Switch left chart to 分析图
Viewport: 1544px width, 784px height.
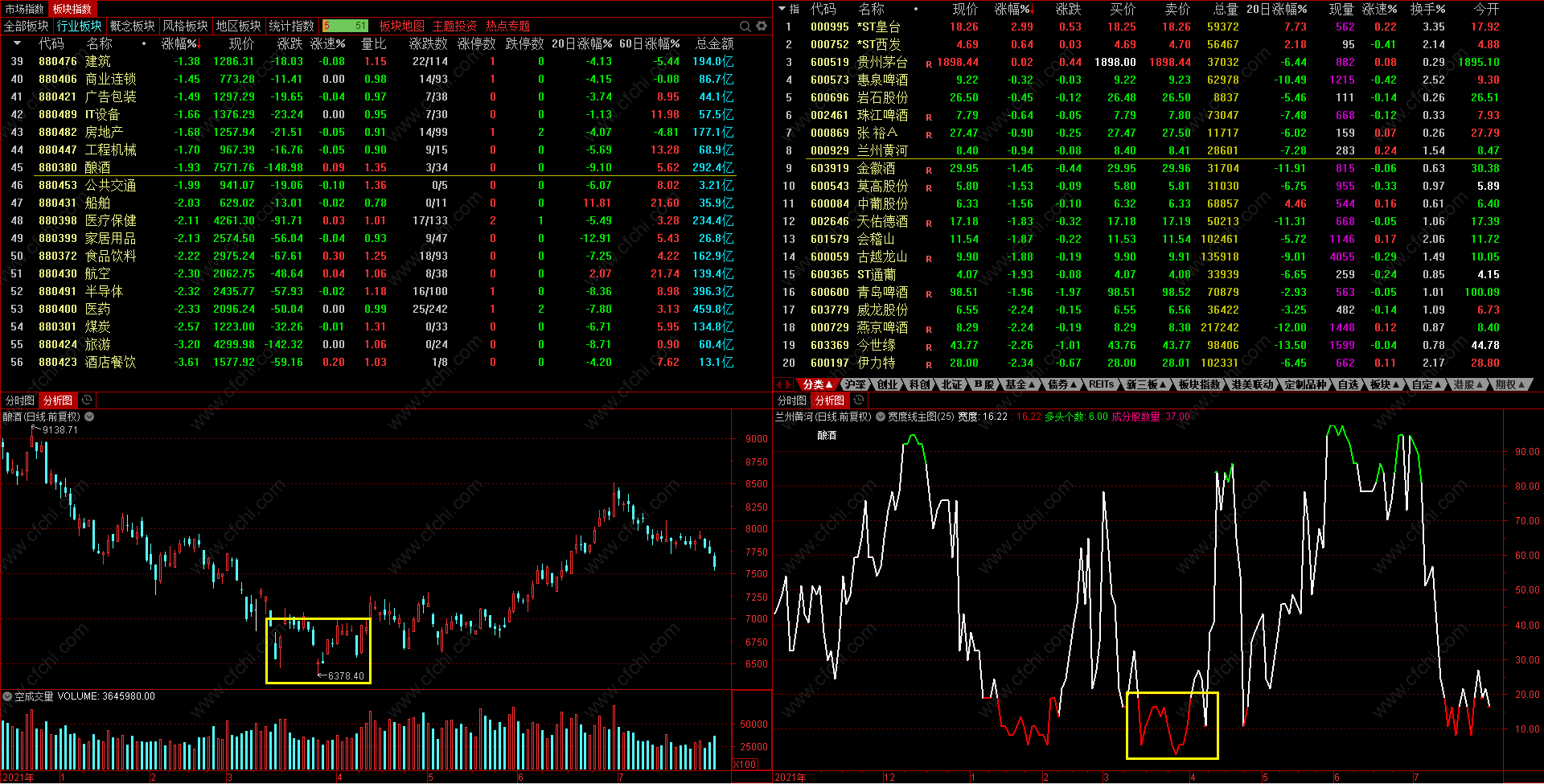pos(58,400)
